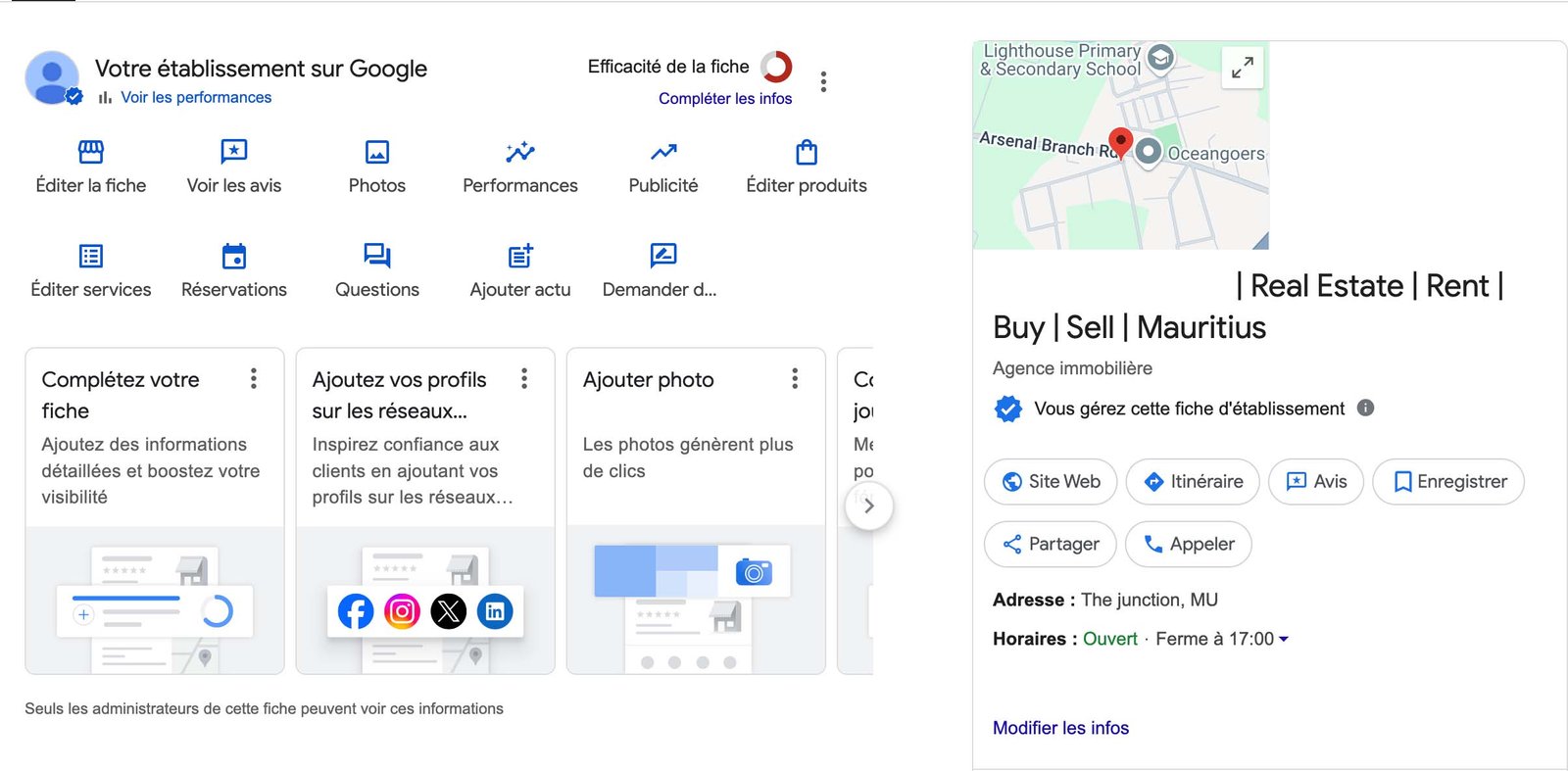Open Éditer services list icon
Image resolution: width=1568 pixels, height=771 pixels.
tap(91, 256)
